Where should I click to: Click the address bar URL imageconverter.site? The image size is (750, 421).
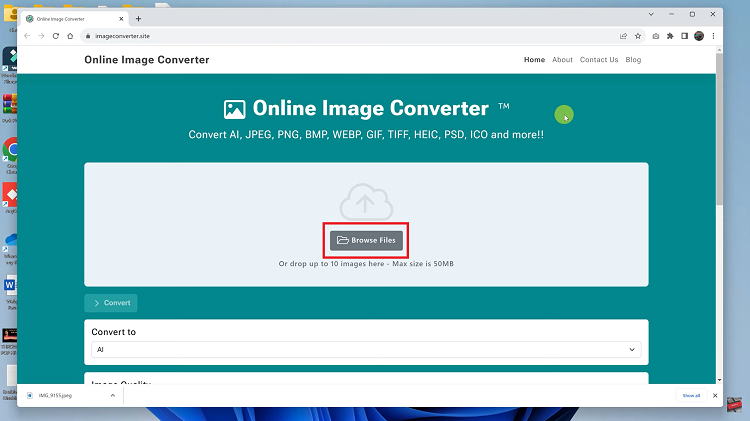point(122,36)
